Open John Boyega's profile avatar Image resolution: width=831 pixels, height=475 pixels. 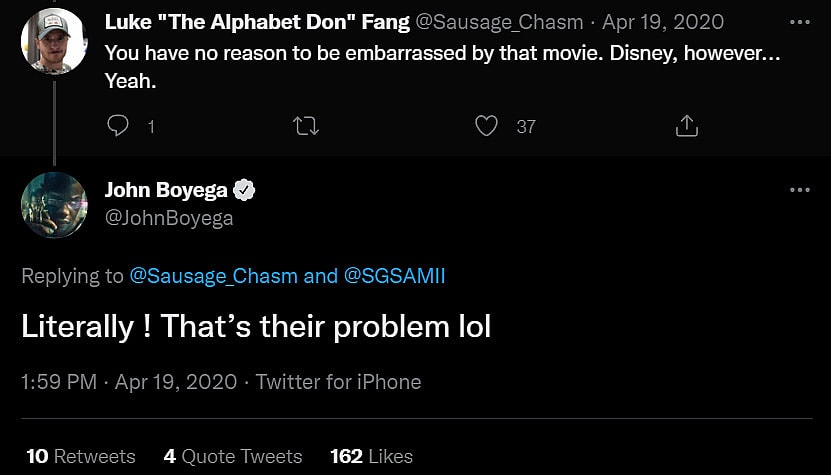coord(53,204)
